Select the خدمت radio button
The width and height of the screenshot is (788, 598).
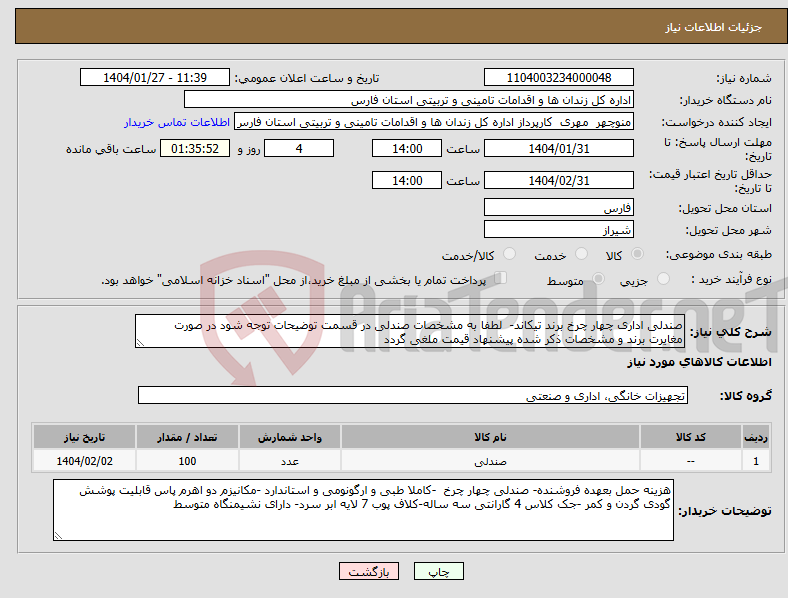(x=581, y=254)
